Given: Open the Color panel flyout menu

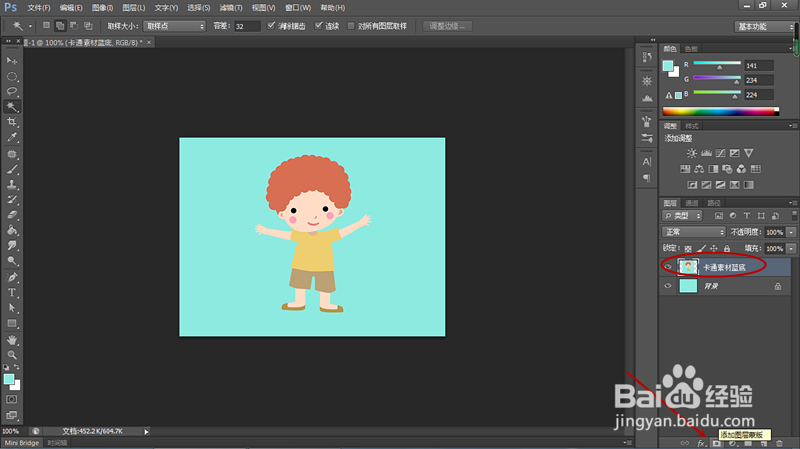Looking at the screenshot, I should click(791, 48).
